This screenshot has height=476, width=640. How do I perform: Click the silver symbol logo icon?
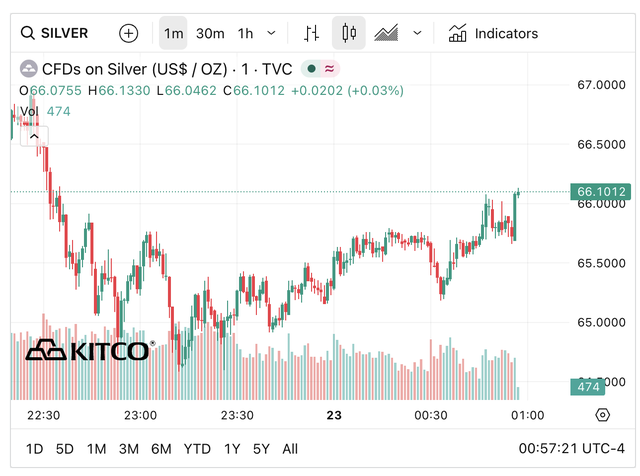coord(28,69)
